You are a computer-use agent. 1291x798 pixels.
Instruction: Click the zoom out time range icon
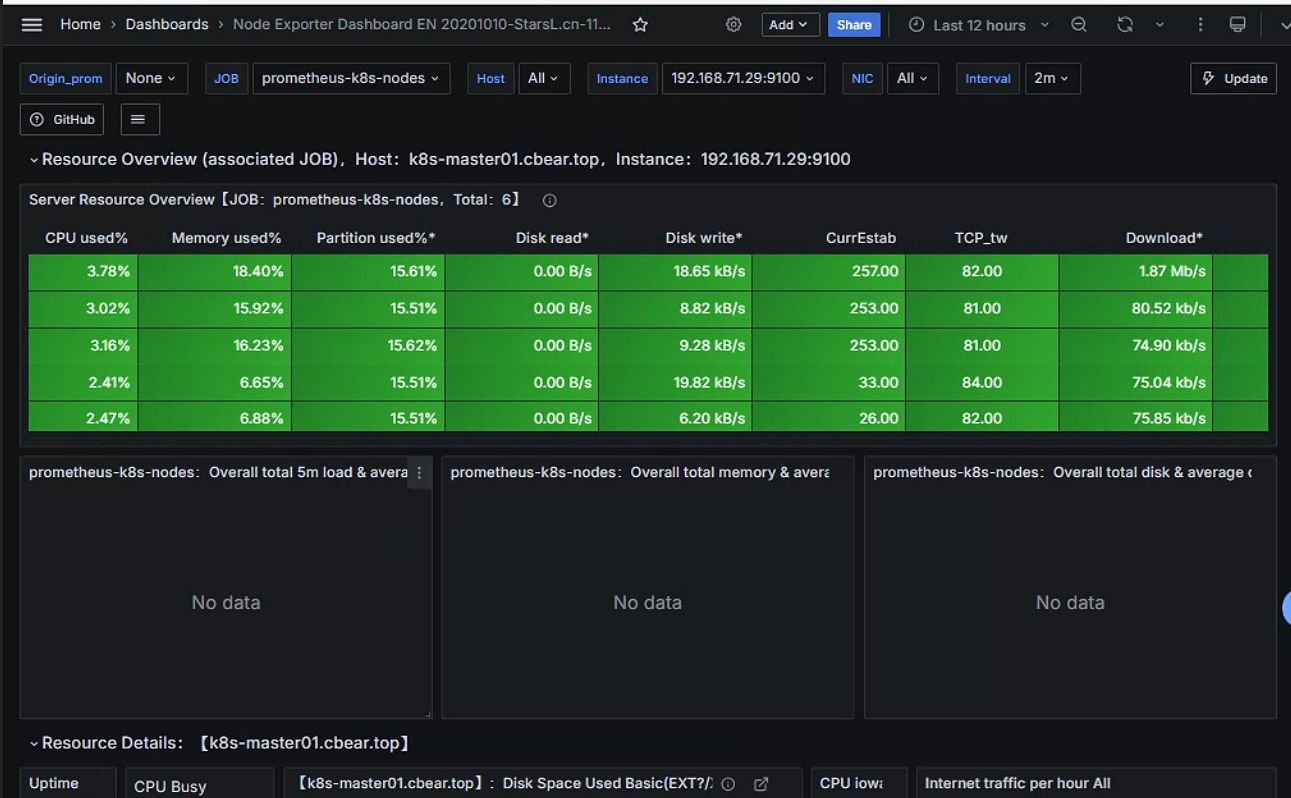coord(1079,25)
